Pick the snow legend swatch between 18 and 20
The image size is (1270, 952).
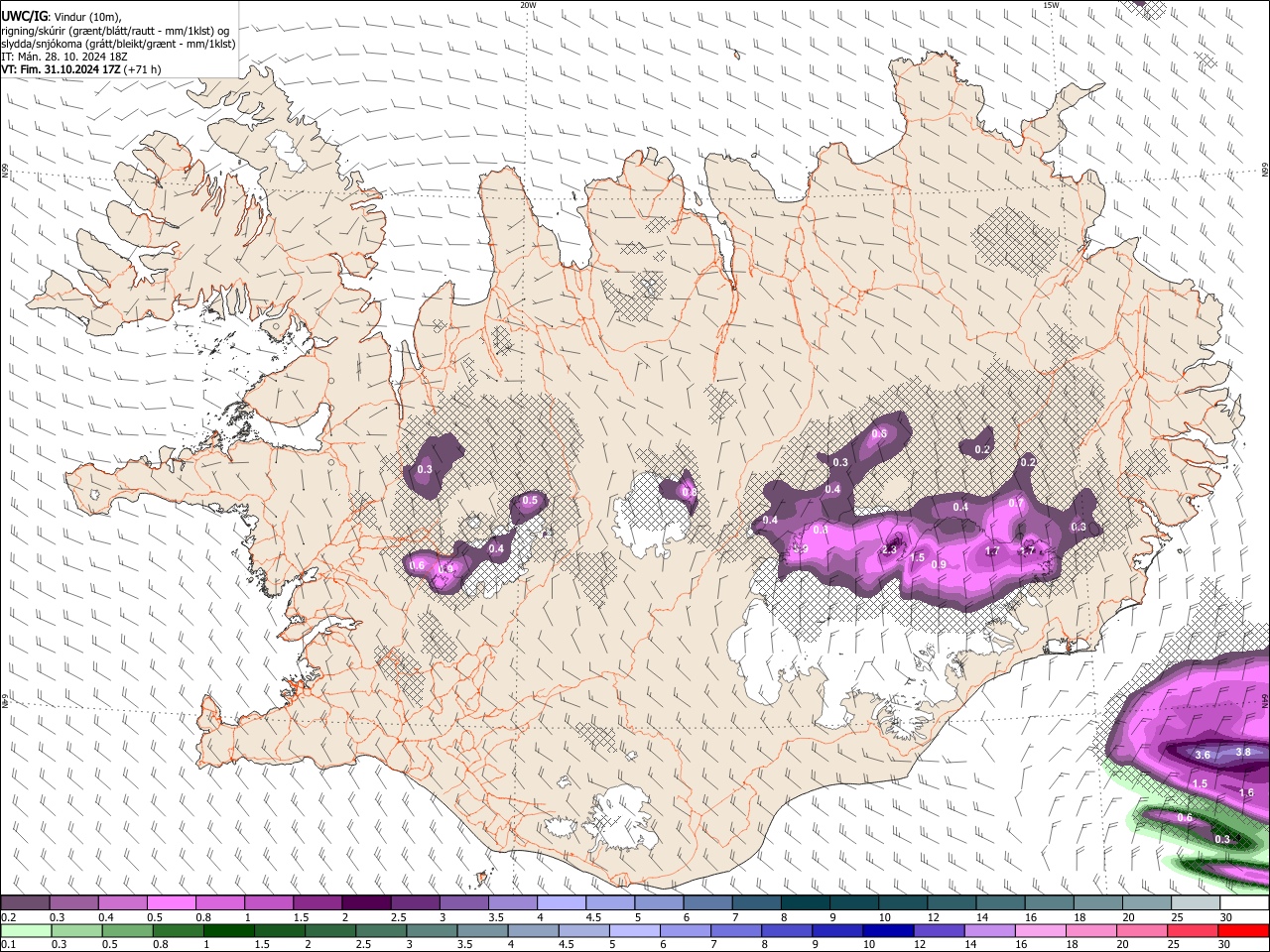tap(1098, 903)
